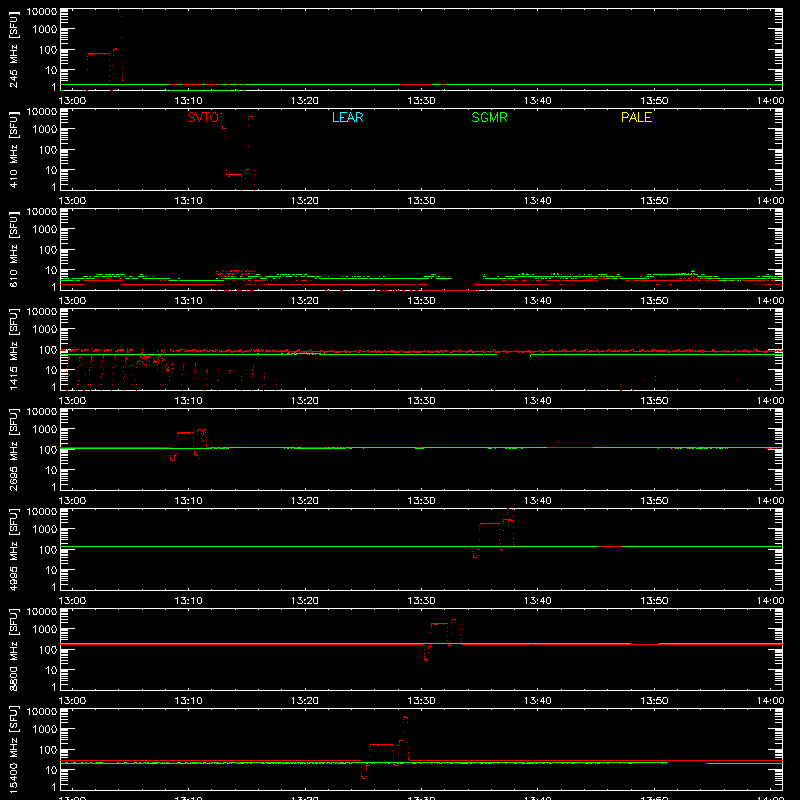This screenshot has width=800, height=800.
Task: Click the cyan LEAR station label
Action: pos(347,117)
